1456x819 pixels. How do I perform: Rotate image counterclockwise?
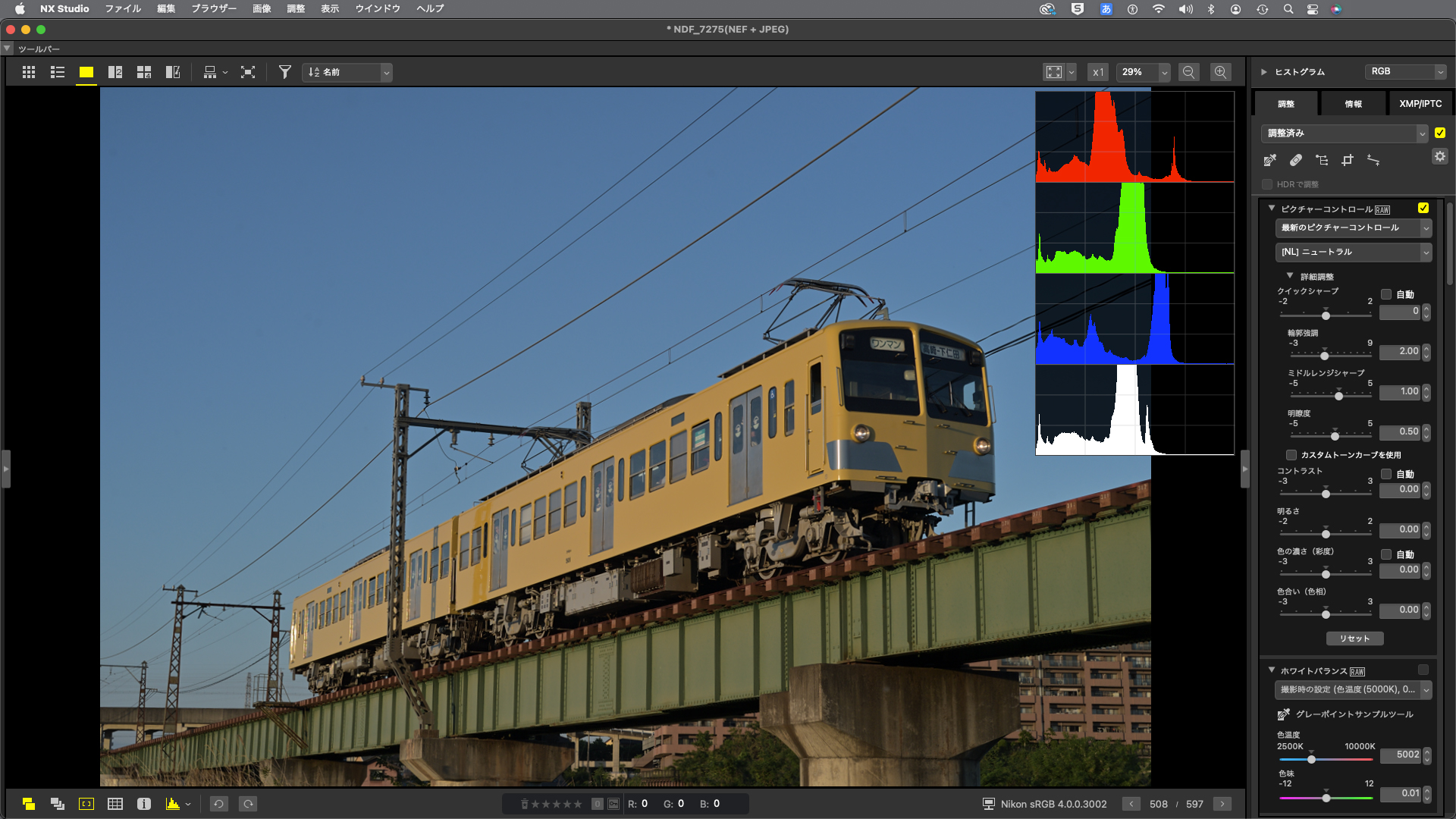[x=218, y=804]
